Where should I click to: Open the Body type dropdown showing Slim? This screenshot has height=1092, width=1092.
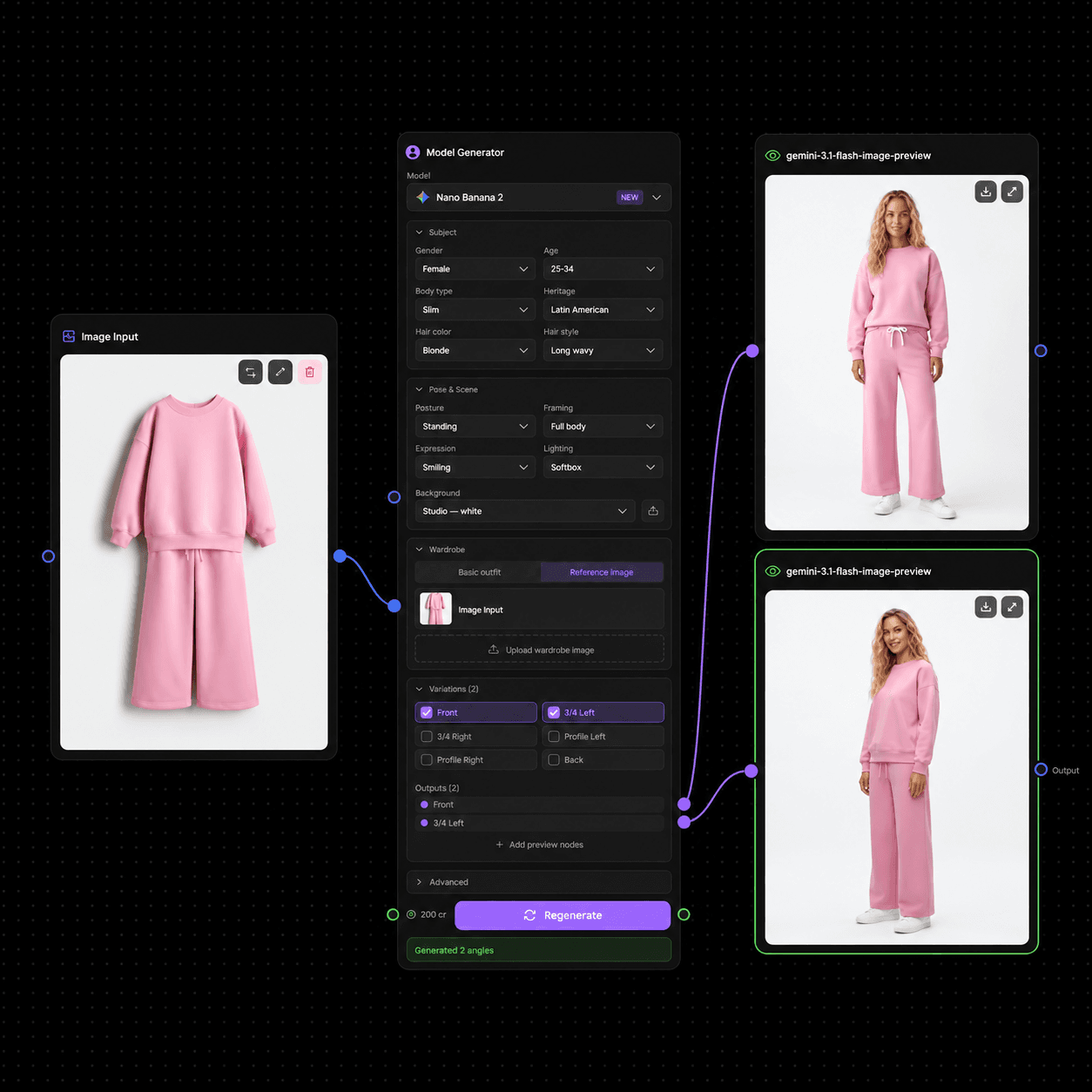click(475, 310)
